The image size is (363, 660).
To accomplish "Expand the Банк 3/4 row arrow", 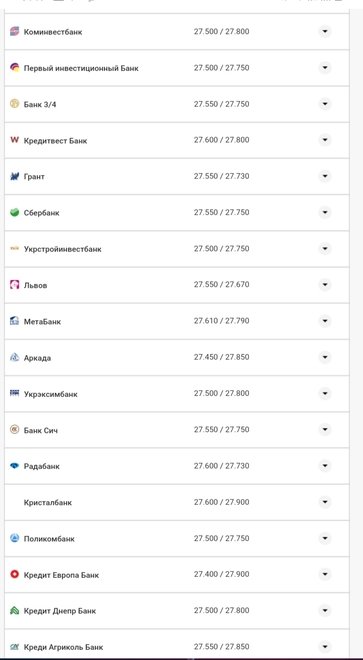I will pyautogui.click(x=325, y=104).
